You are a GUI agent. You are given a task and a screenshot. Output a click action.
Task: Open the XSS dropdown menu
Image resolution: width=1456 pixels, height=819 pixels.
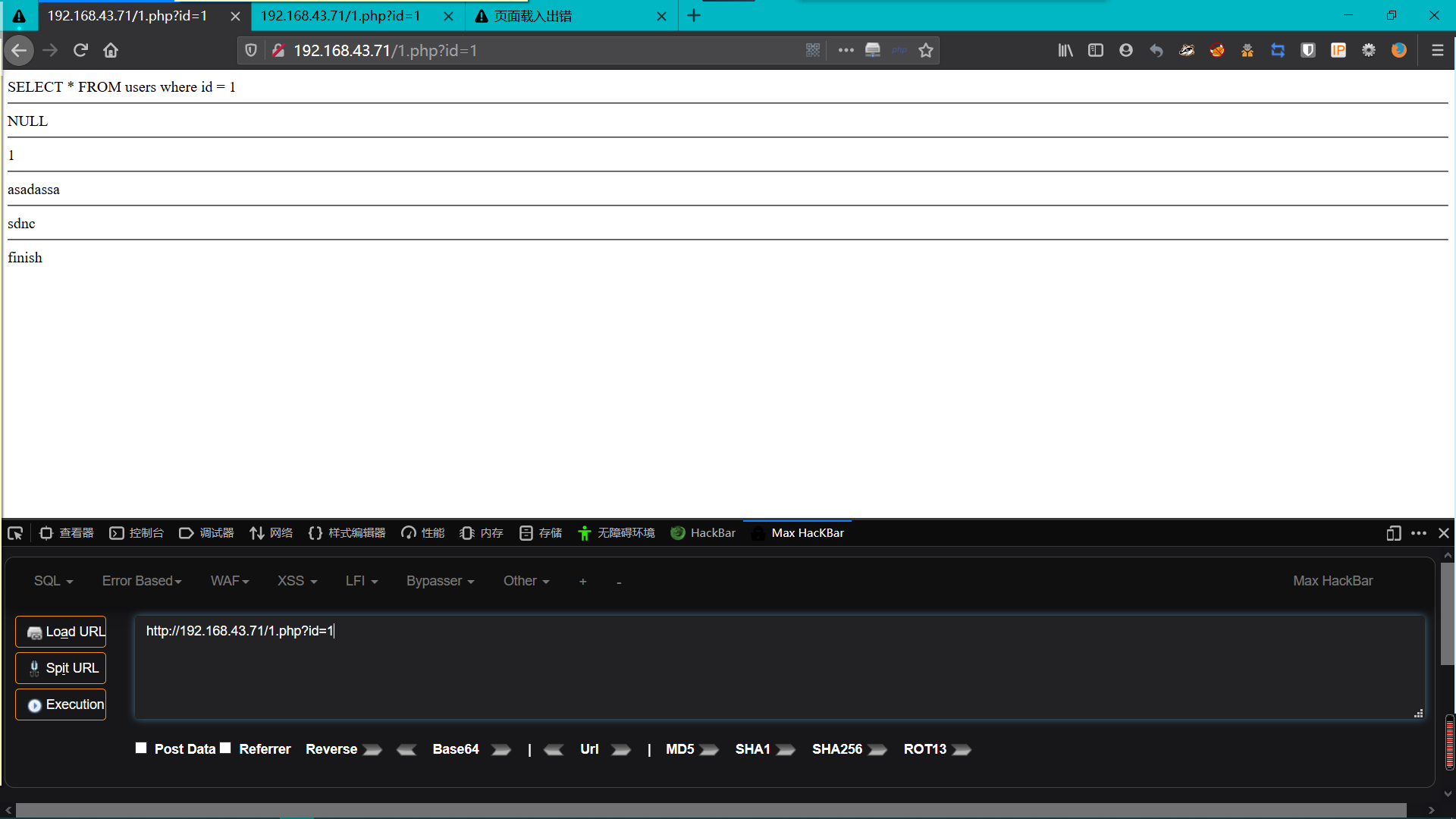pos(297,581)
